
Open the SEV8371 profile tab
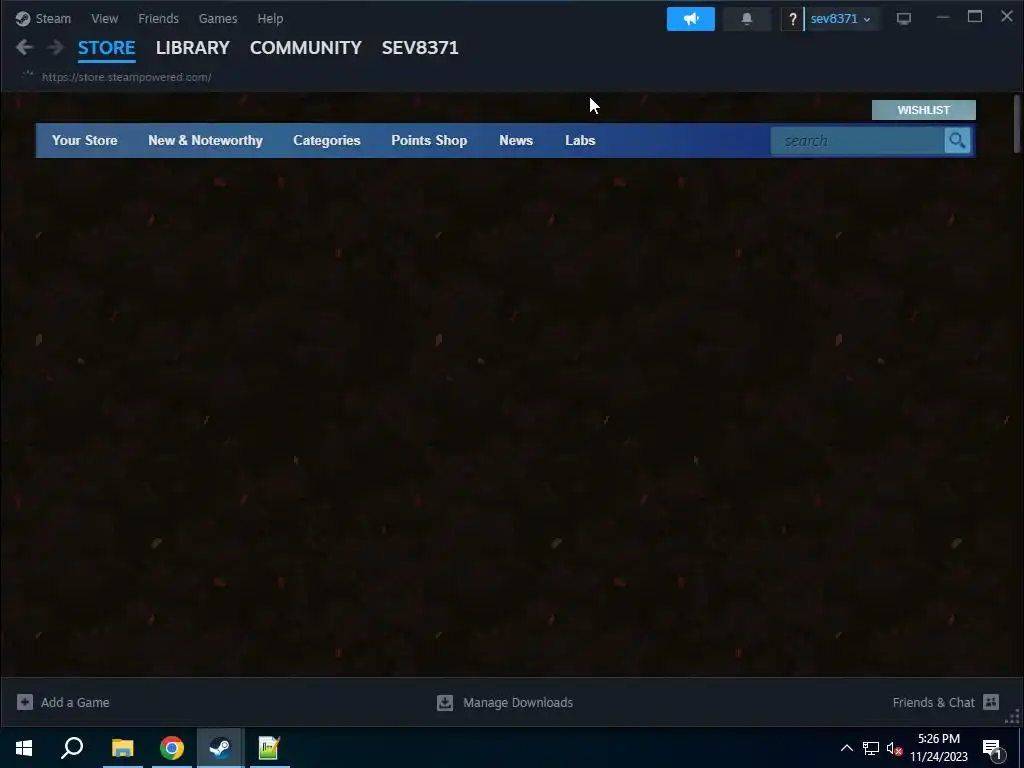pyautogui.click(x=420, y=48)
